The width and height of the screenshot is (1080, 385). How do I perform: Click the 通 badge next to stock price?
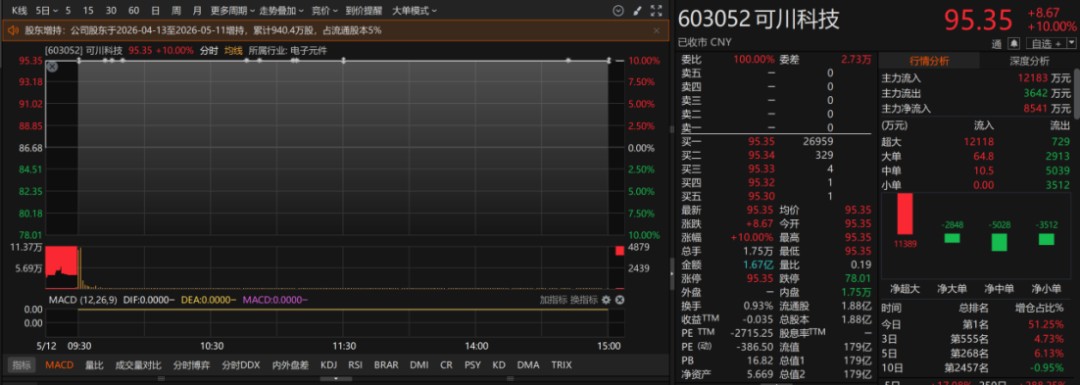click(x=996, y=43)
